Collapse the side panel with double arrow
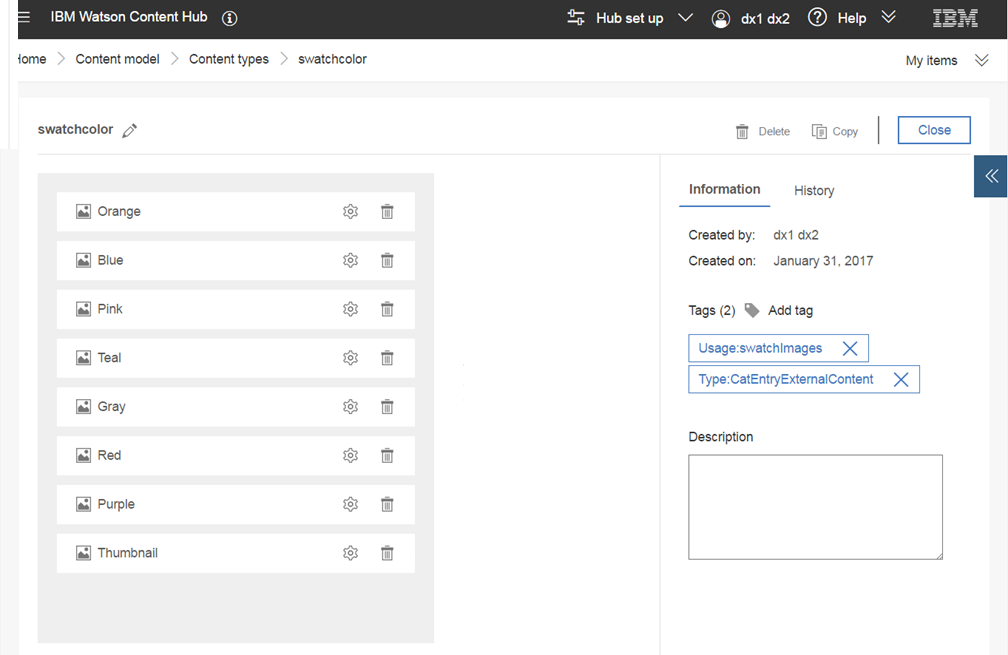Screen dimensions: 1008x655 tap(991, 176)
